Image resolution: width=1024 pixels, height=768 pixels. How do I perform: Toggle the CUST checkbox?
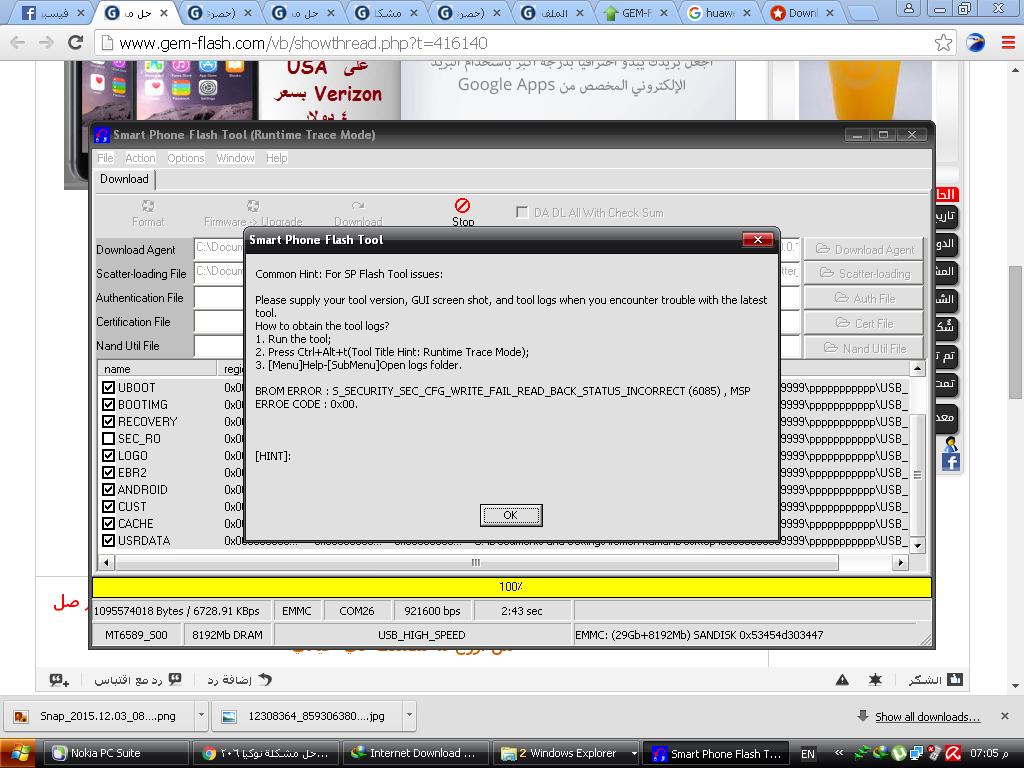[108, 506]
